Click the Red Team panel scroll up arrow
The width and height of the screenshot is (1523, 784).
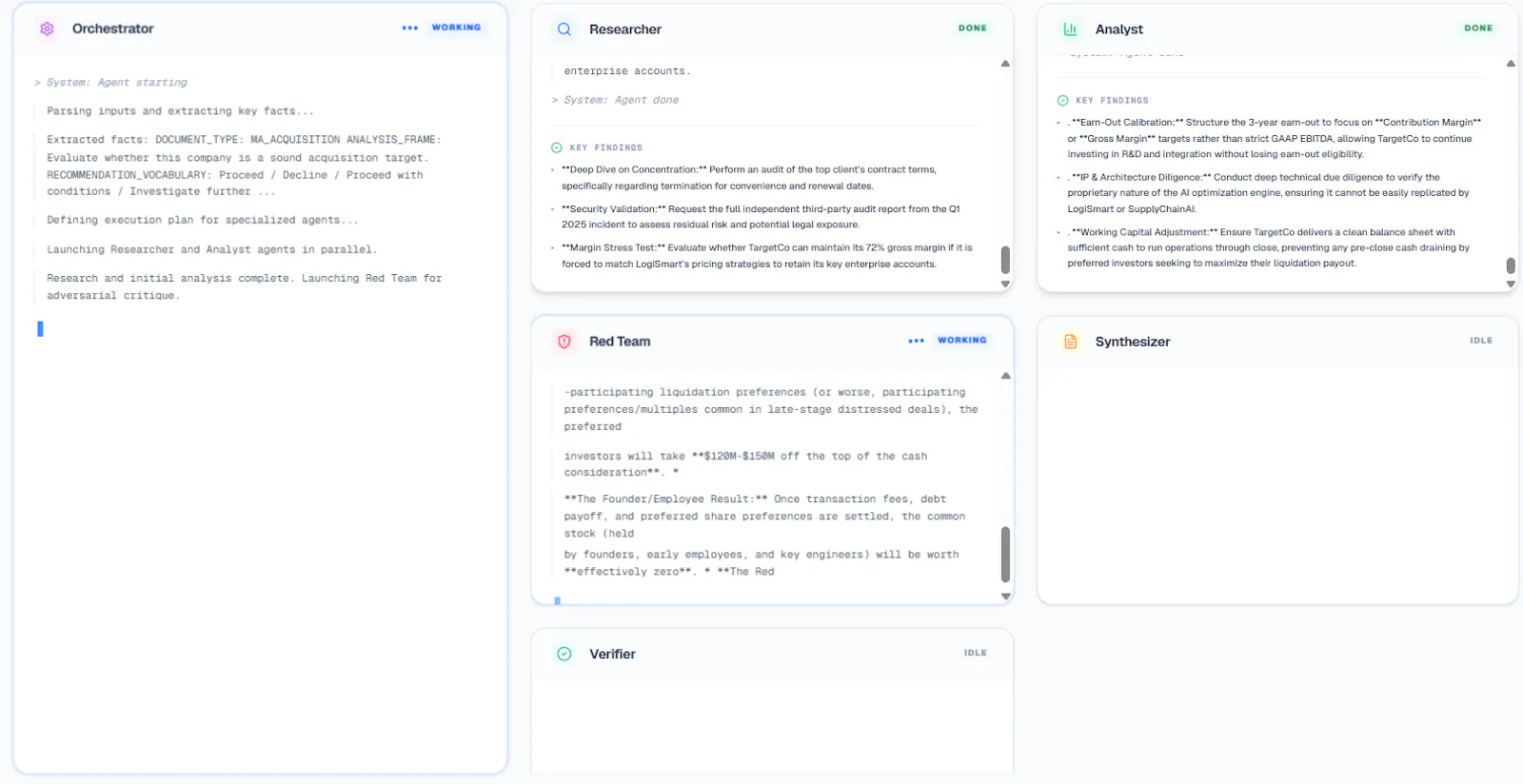pyautogui.click(x=1005, y=376)
